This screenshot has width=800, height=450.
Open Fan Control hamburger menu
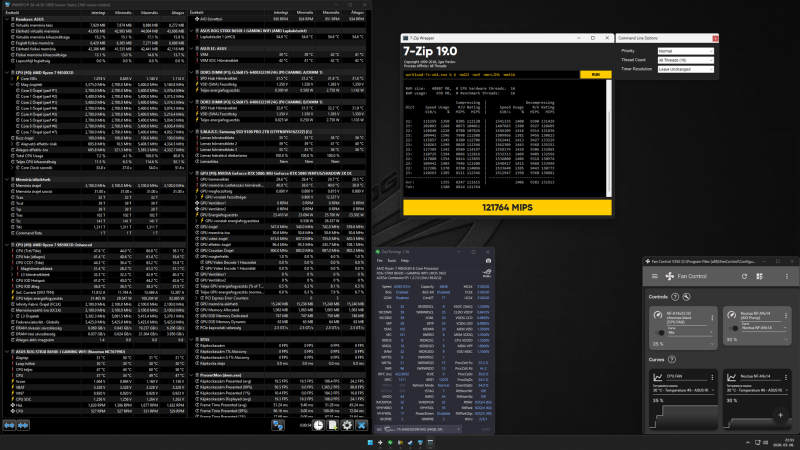coord(655,276)
